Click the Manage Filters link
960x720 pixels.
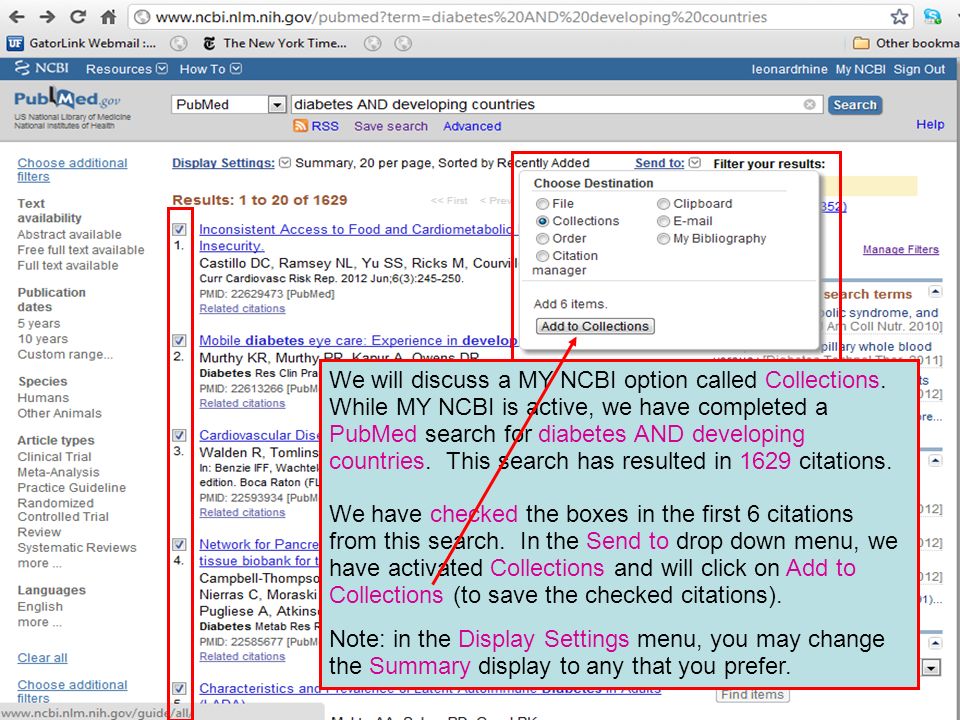click(901, 249)
